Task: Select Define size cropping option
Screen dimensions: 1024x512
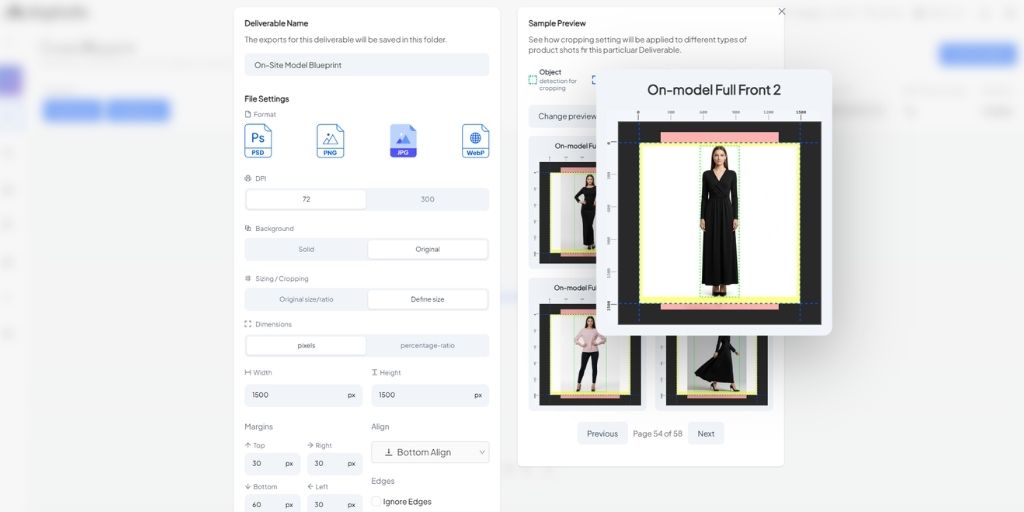Action: point(427,299)
